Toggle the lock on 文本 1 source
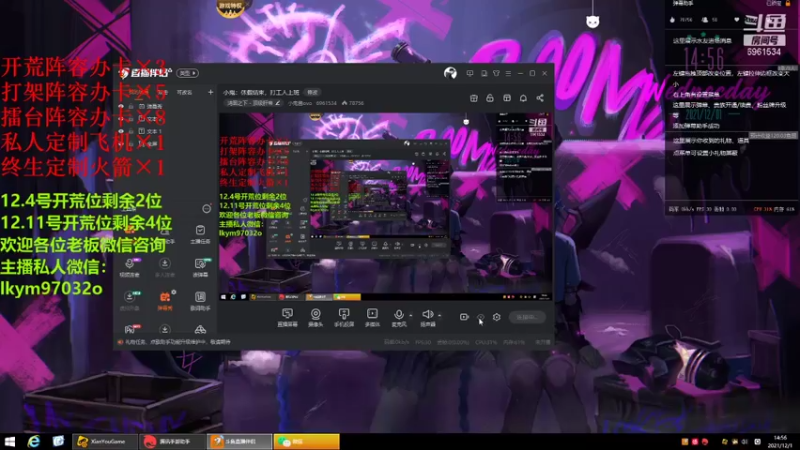The height and width of the screenshot is (450, 800). tap(131, 131)
